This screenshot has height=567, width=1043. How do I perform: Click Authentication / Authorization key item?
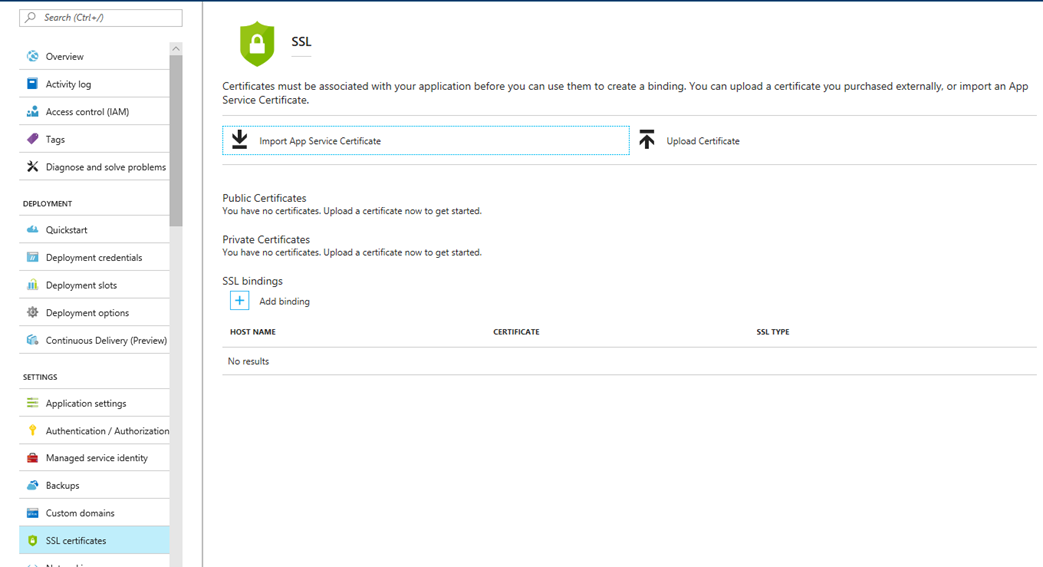(94, 431)
